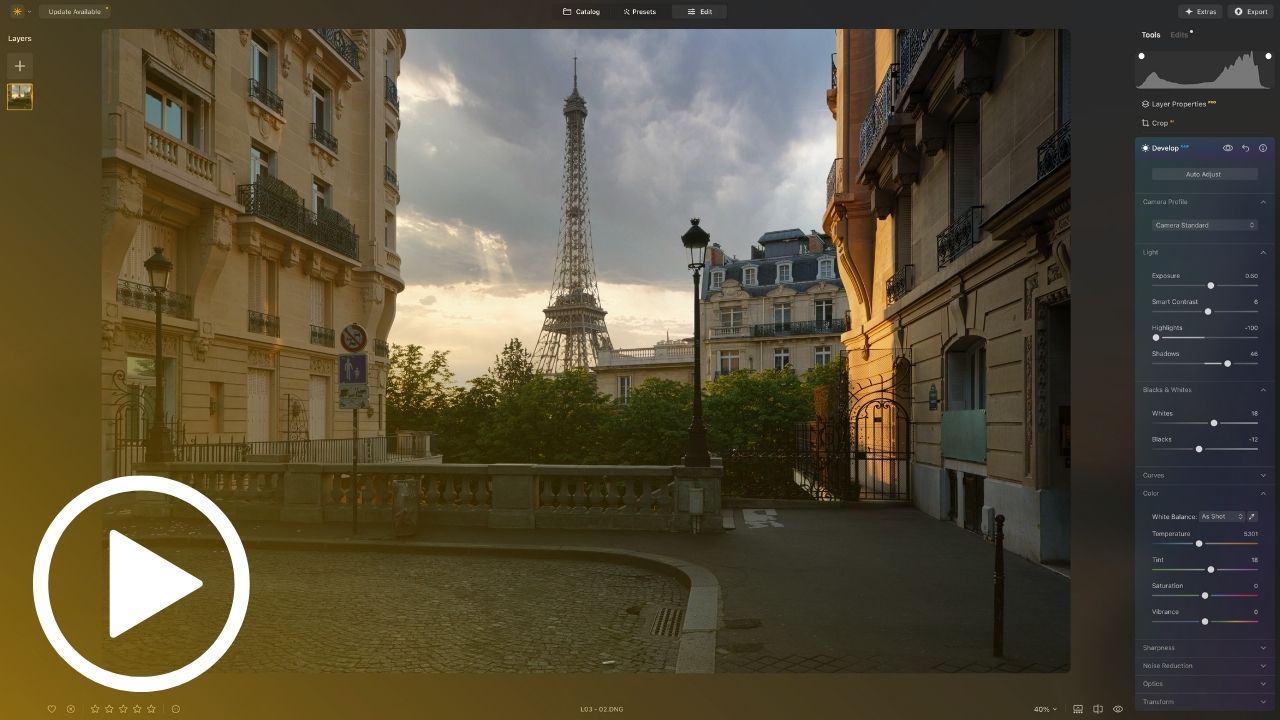Click the Auto Adjust button
Viewport: 1280px width, 720px height.
tap(1204, 174)
